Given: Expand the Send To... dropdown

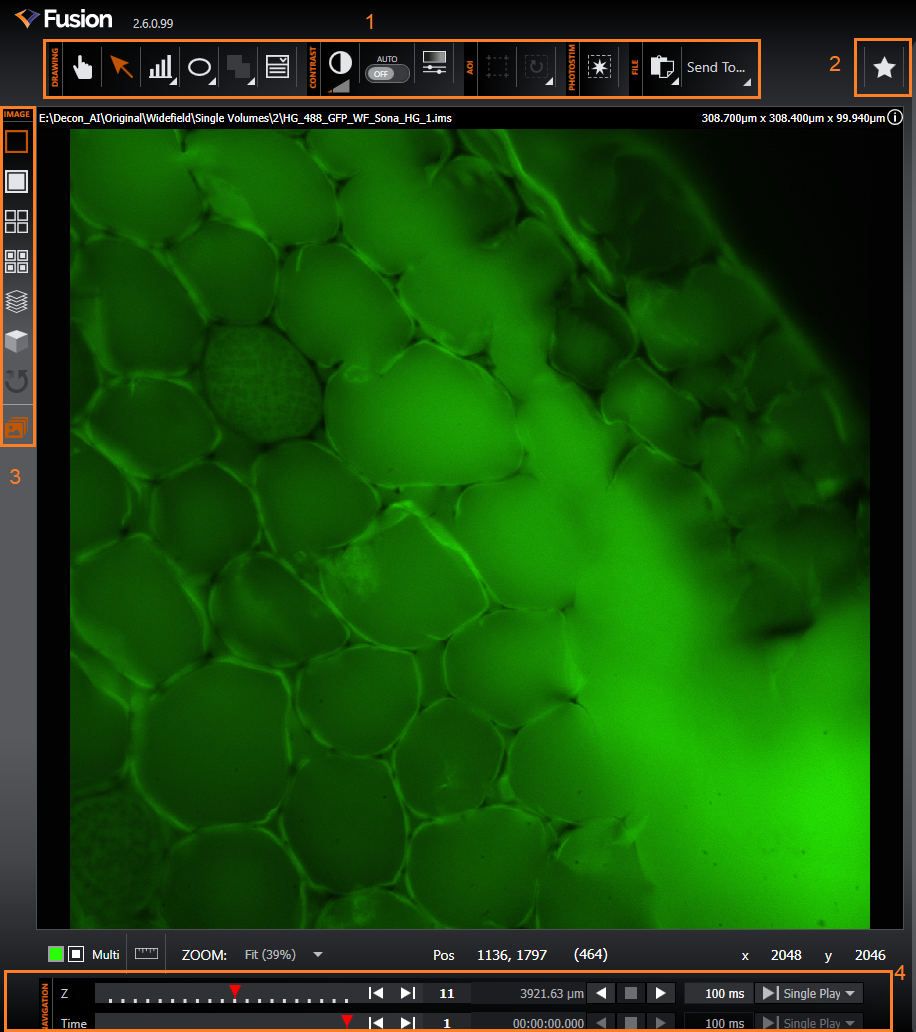Looking at the screenshot, I should (x=718, y=67).
